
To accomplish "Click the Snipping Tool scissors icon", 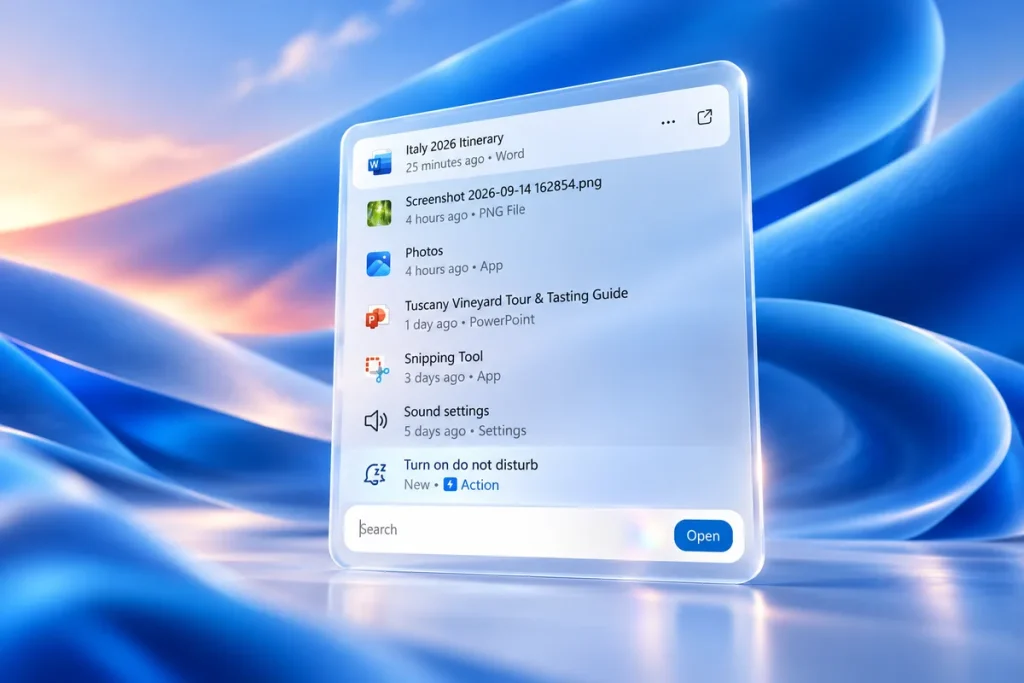I will click(x=377, y=369).
